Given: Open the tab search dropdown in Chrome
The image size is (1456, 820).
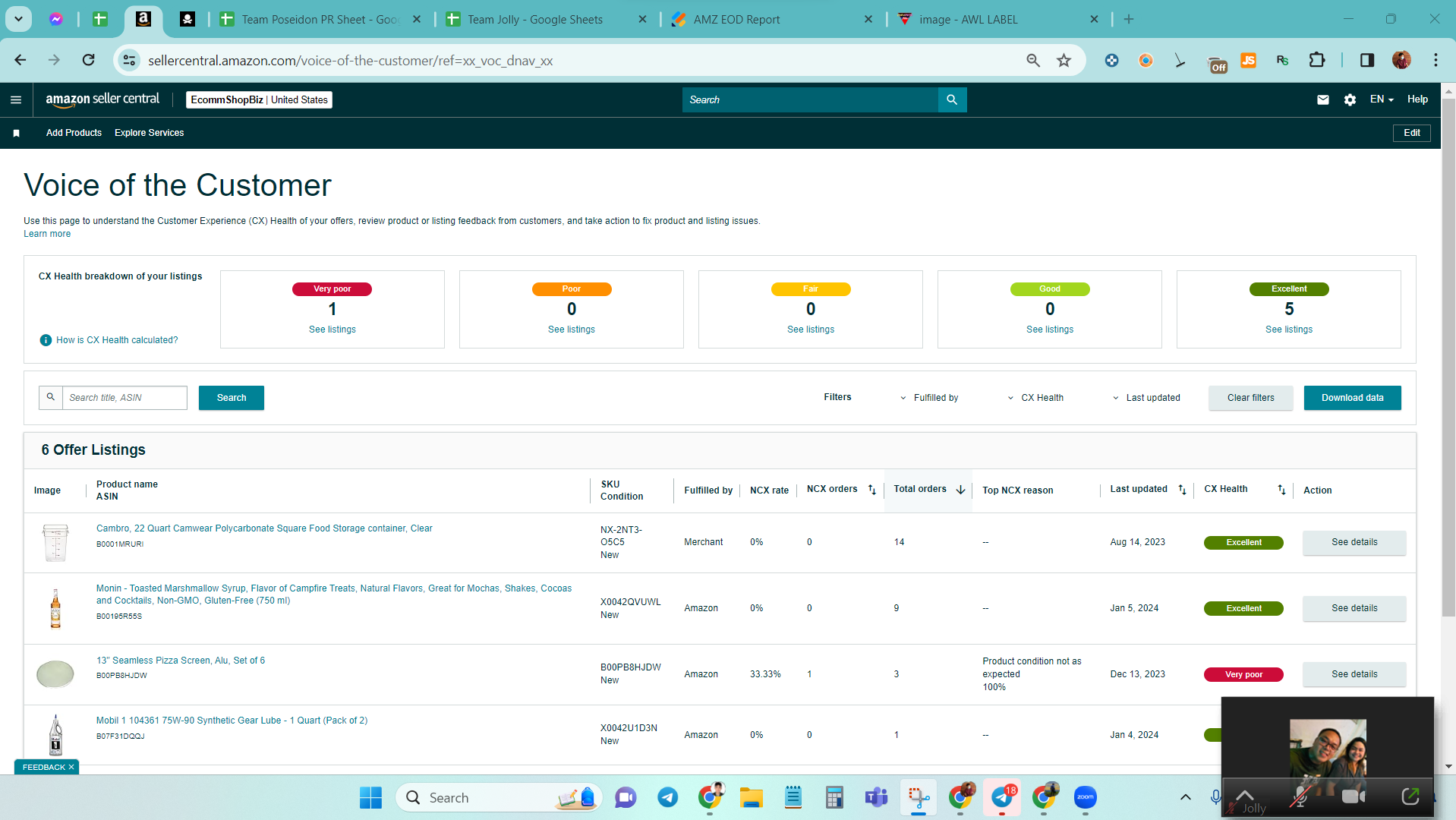Looking at the screenshot, I should point(18,19).
